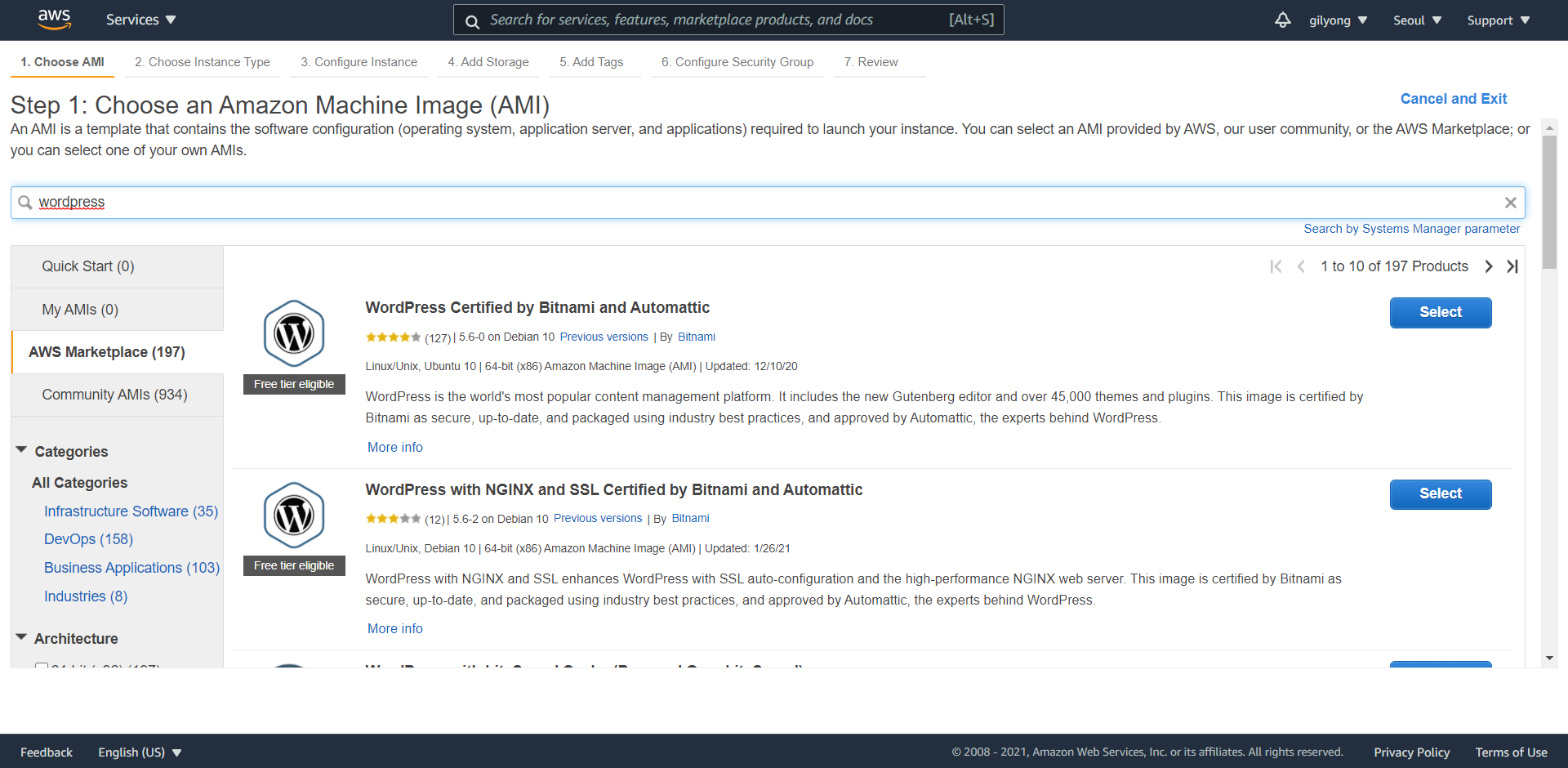This screenshot has height=768, width=1568.
Task: Open Privacy Policy in footer
Action: click(x=1411, y=752)
